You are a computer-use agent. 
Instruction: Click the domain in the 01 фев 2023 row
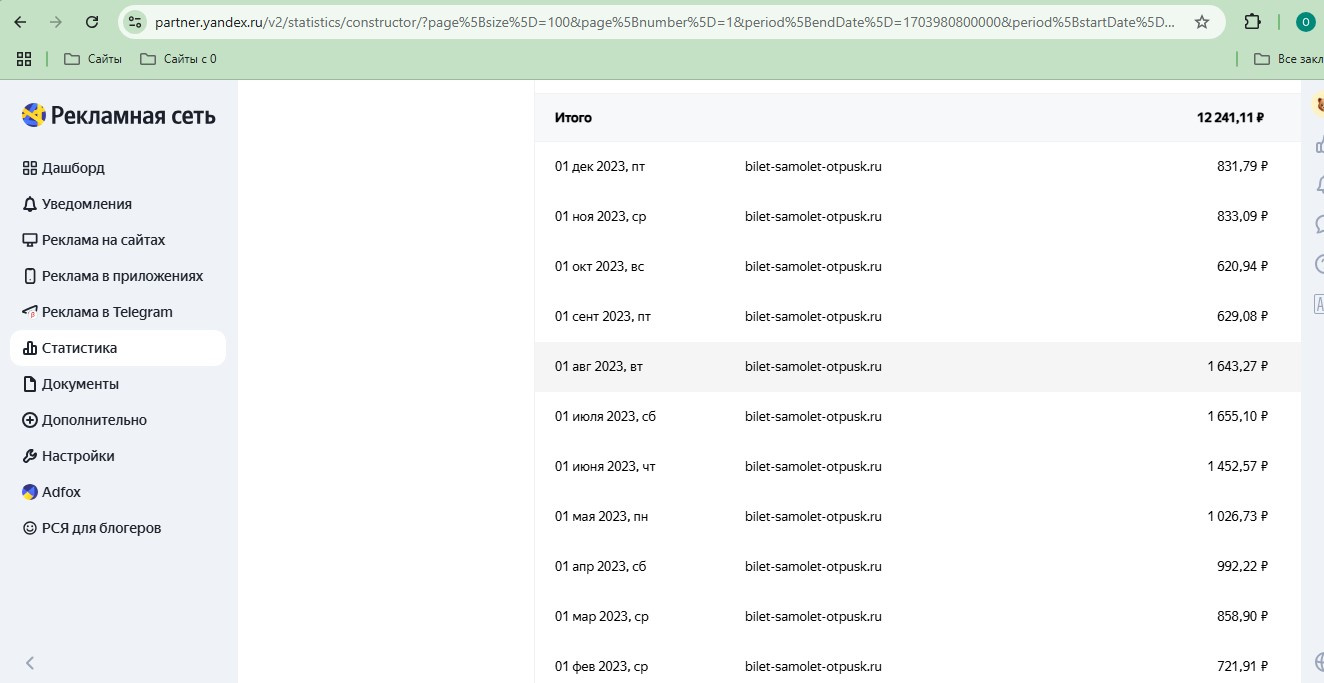[x=813, y=667]
